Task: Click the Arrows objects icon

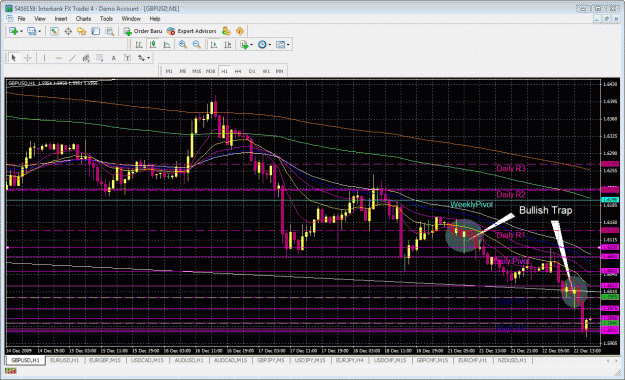Action: pos(141,58)
